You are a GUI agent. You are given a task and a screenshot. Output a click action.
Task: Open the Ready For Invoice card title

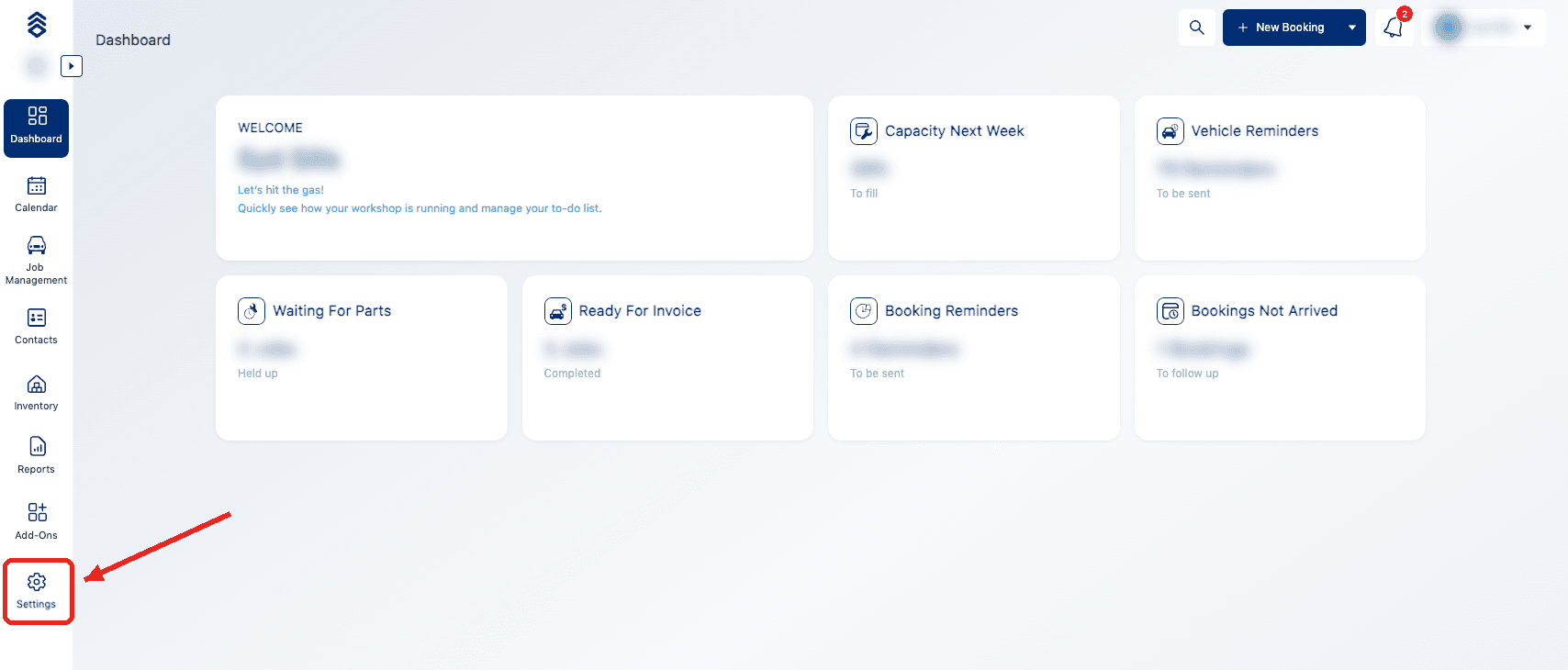click(x=640, y=311)
